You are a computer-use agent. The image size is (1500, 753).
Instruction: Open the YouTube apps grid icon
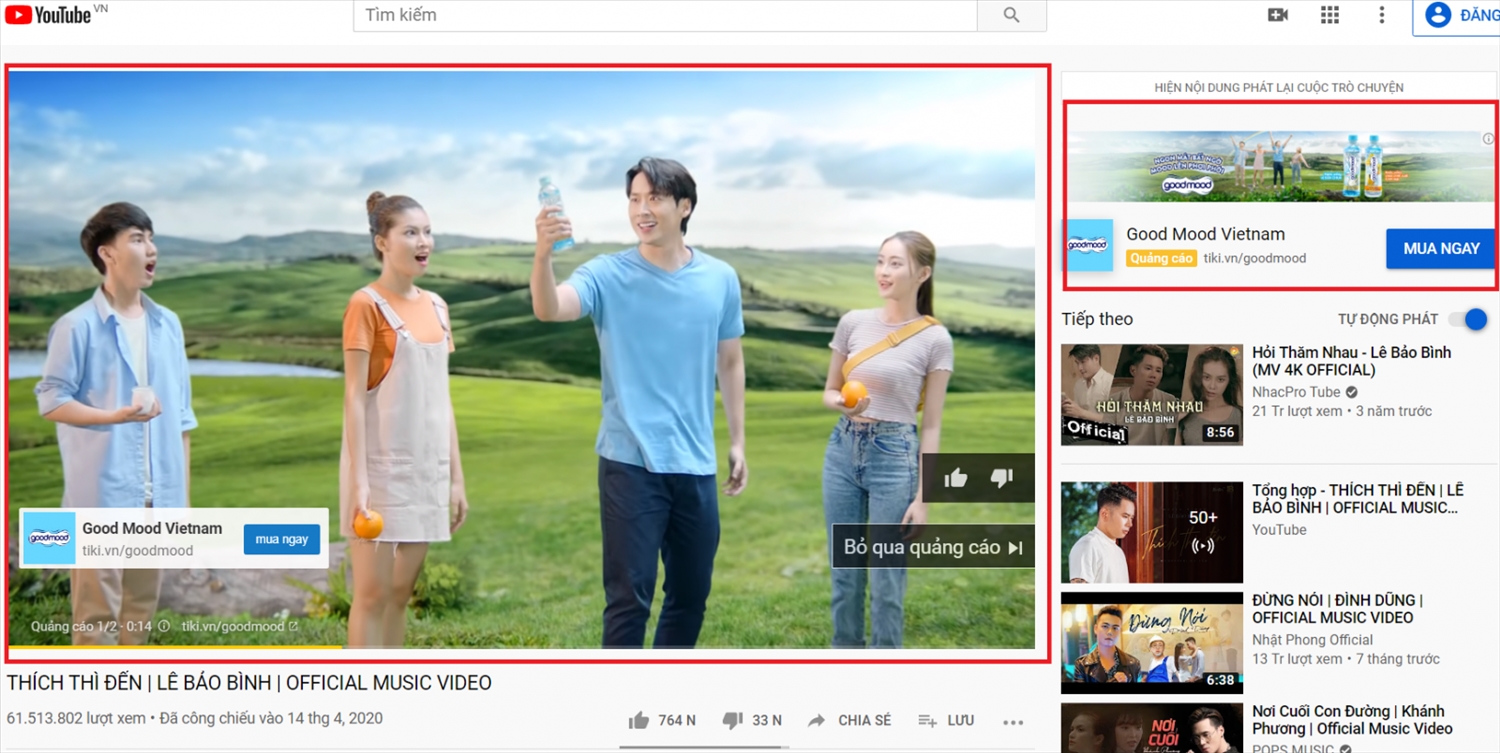[1329, 15]
